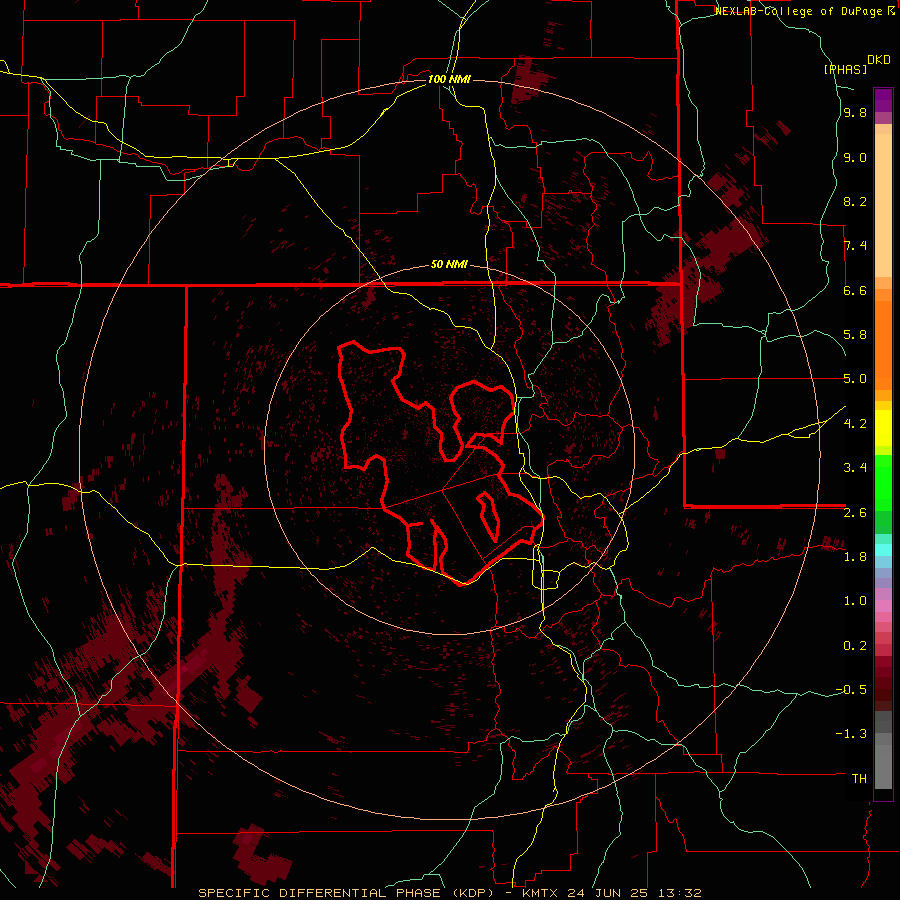900x900 pixels.
Task: Click the 50 NMI range ring label
Action: tap(449, 265)
